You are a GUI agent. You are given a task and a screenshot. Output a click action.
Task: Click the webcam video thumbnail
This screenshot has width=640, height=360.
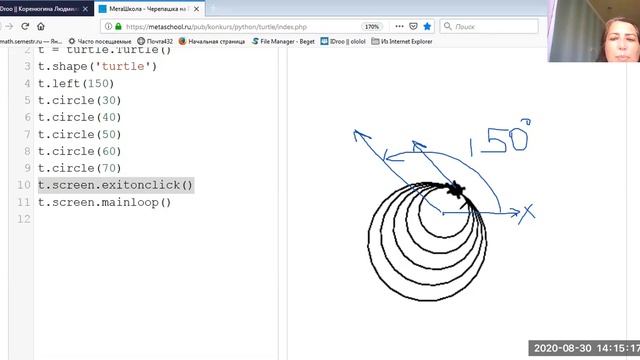point(594,31)
